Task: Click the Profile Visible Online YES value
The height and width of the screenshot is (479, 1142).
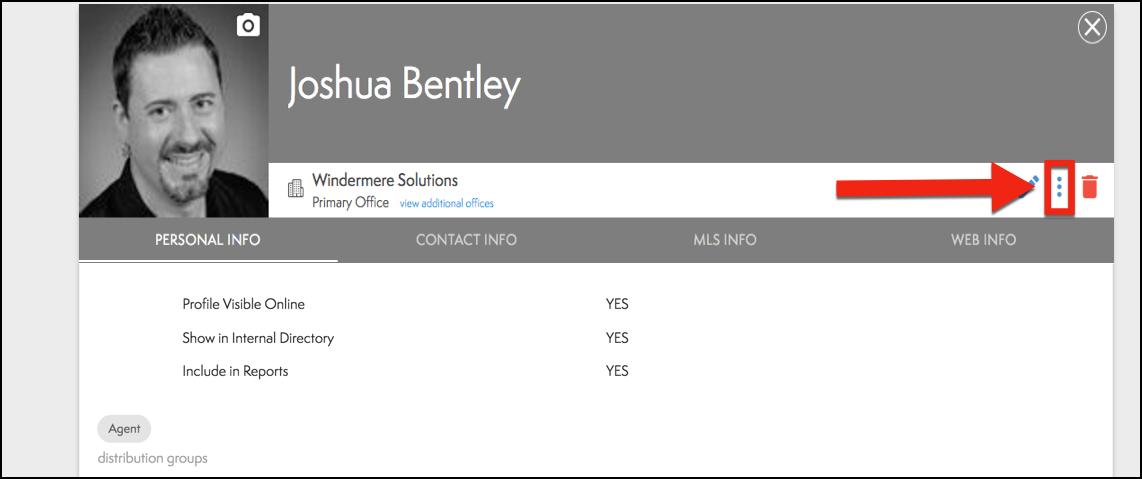Action: pyautogui.click(x=617, y=304)
